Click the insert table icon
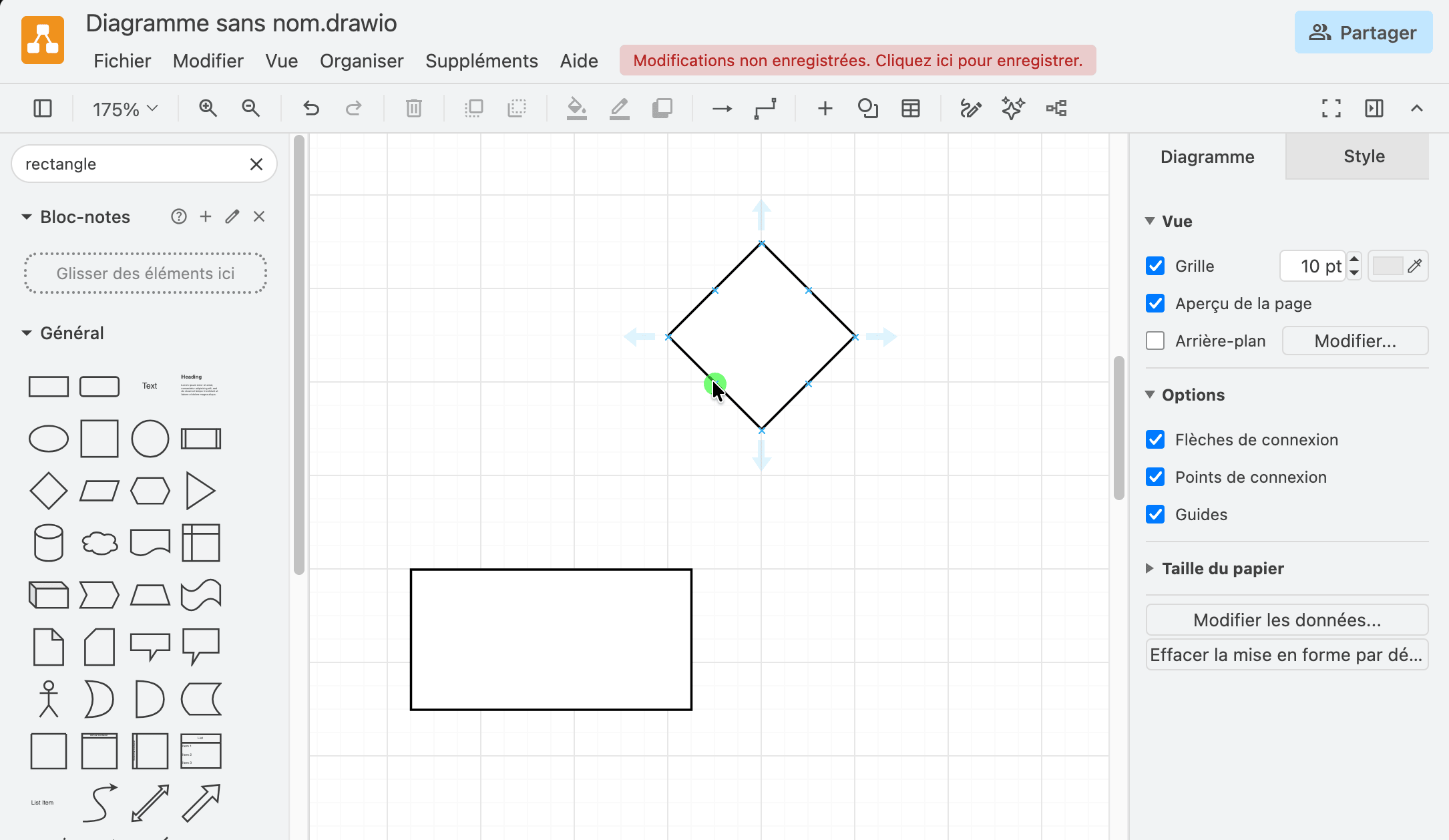The width and height of the screenshot is (1449, 840). tap(911, 108)
